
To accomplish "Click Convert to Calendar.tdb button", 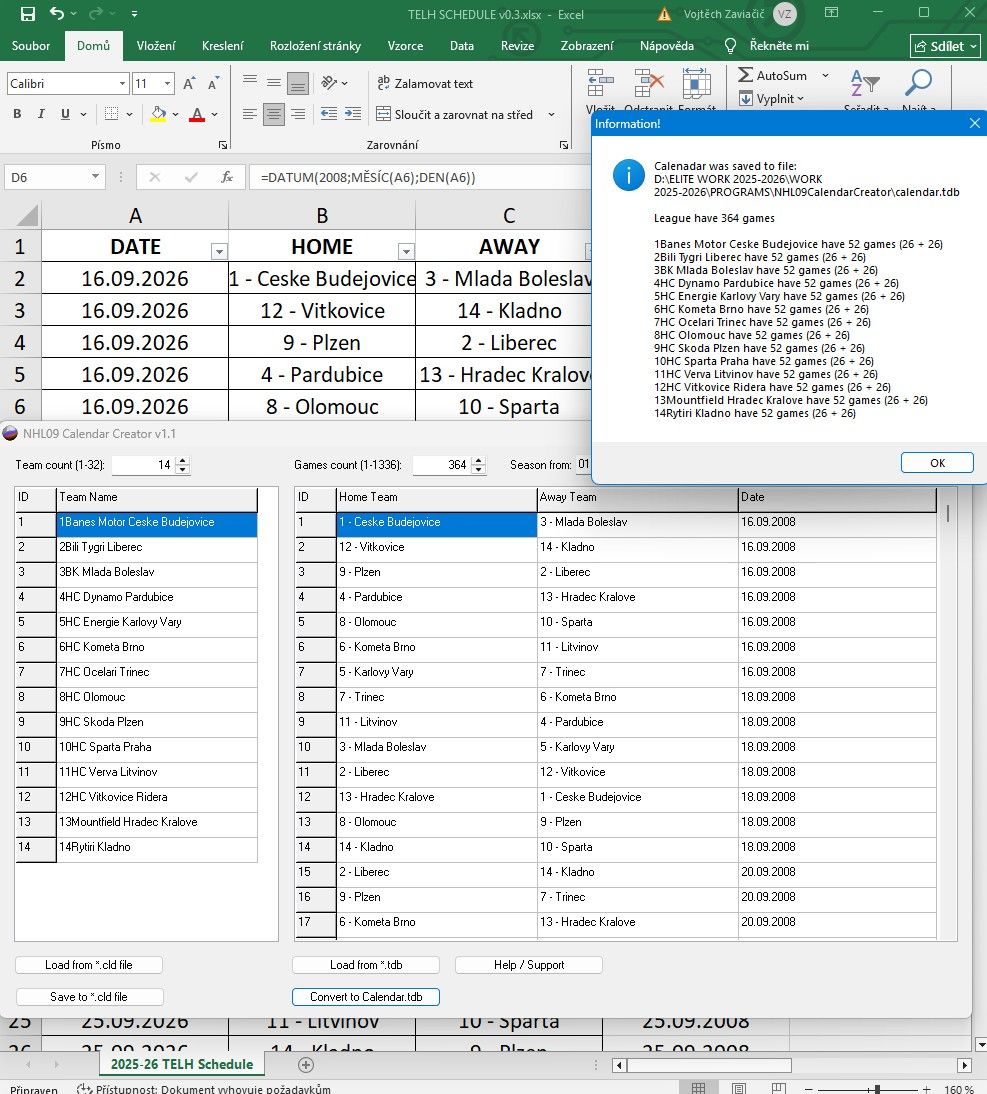I will [366, 997].
